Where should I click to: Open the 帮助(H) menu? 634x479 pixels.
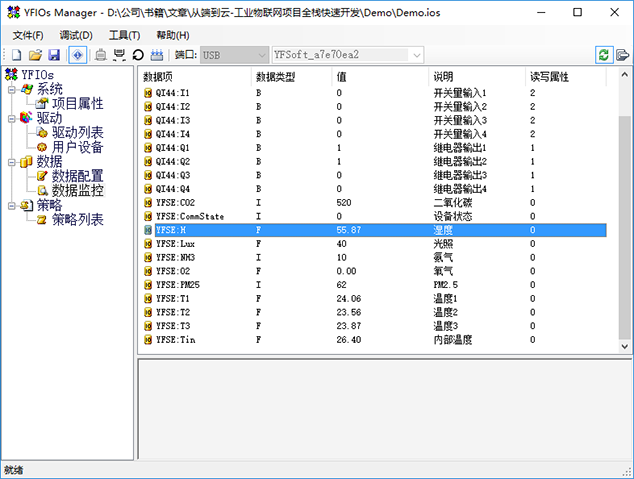(173, 36)
